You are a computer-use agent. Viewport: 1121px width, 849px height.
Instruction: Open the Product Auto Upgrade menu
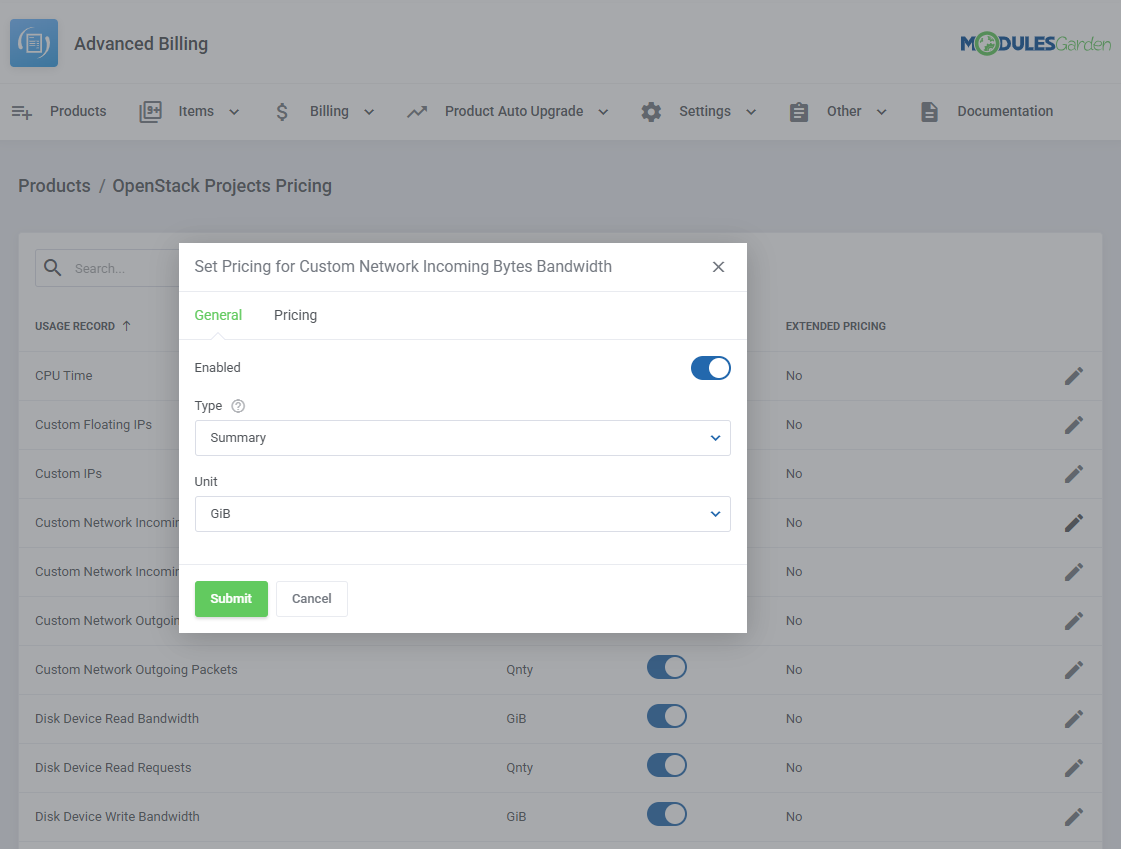[x=514, y=111]
